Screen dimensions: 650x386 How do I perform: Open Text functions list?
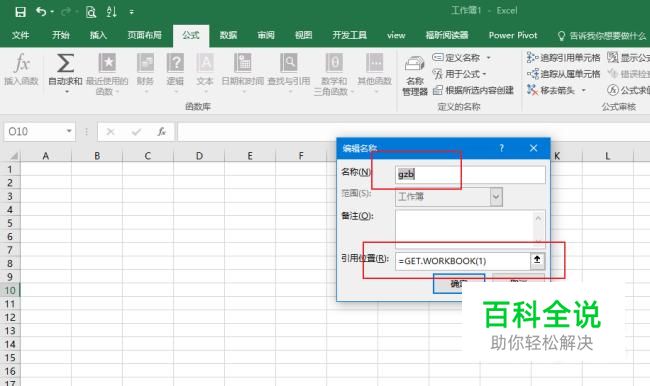pos(205,72)
